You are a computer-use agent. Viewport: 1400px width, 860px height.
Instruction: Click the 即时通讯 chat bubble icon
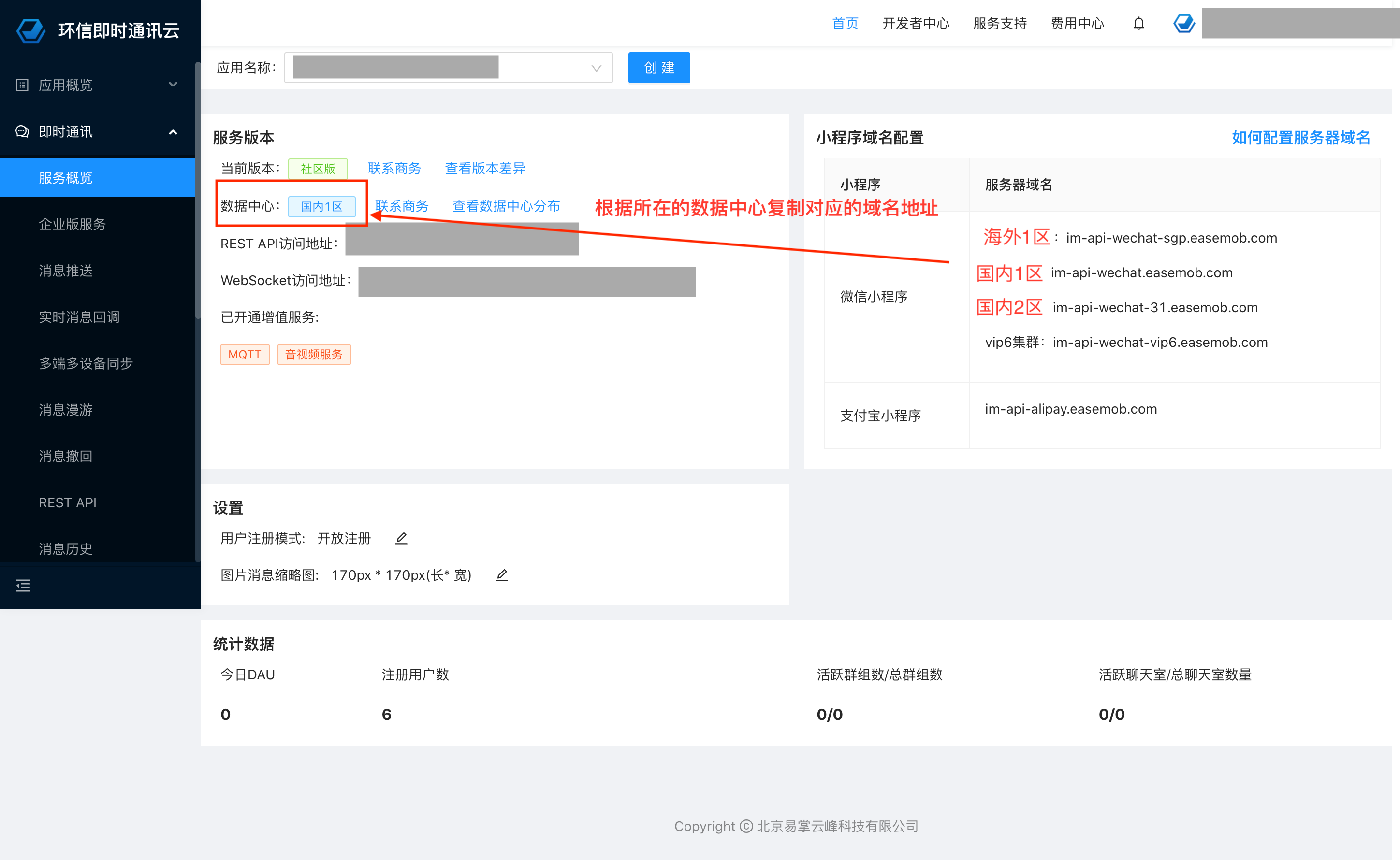[x=22, y=131]
